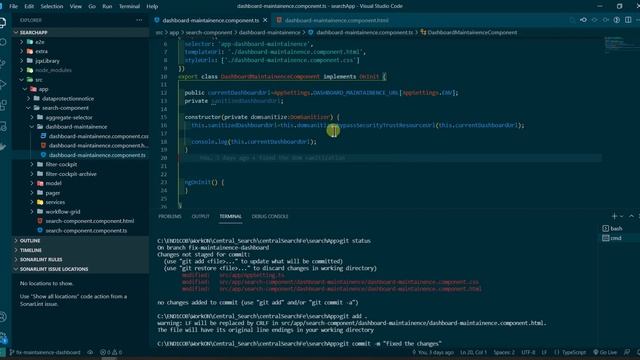Switch to the dashboard-maintainence.component.html editor tab
640x360 pixels.
332,20
